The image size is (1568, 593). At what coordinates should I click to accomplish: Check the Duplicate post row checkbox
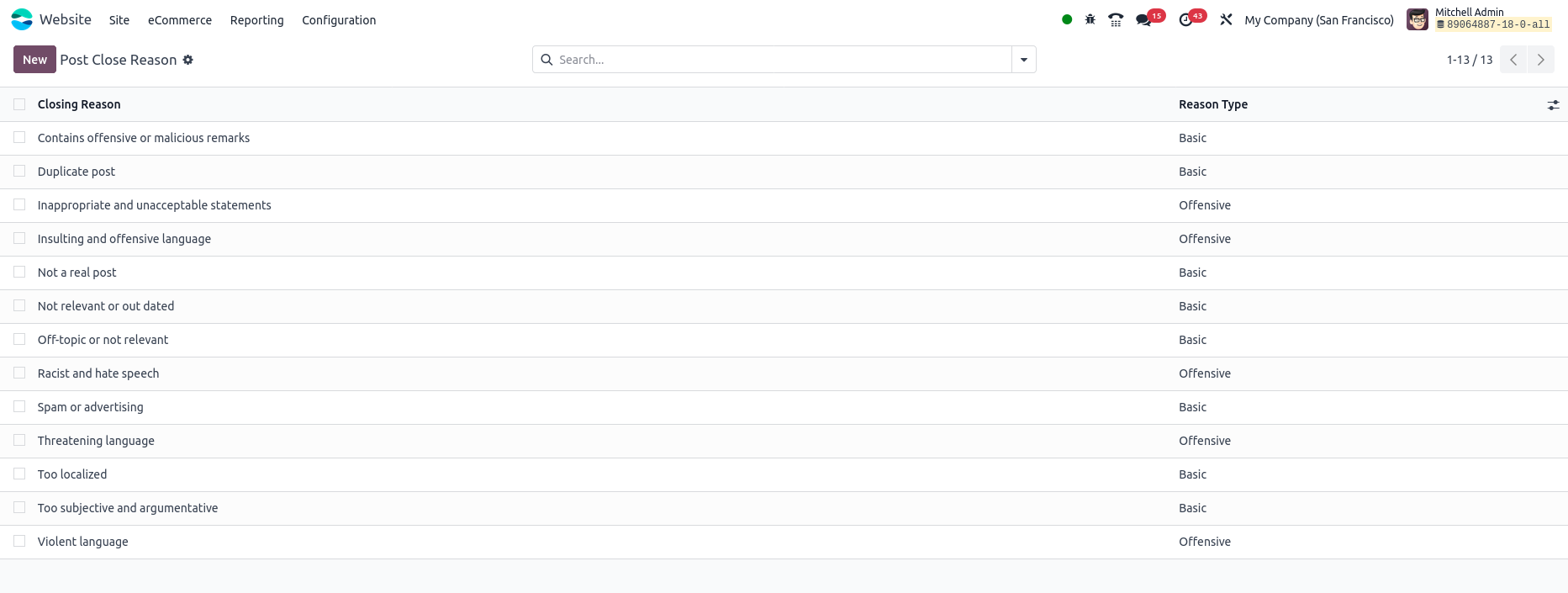coord(19,171)
